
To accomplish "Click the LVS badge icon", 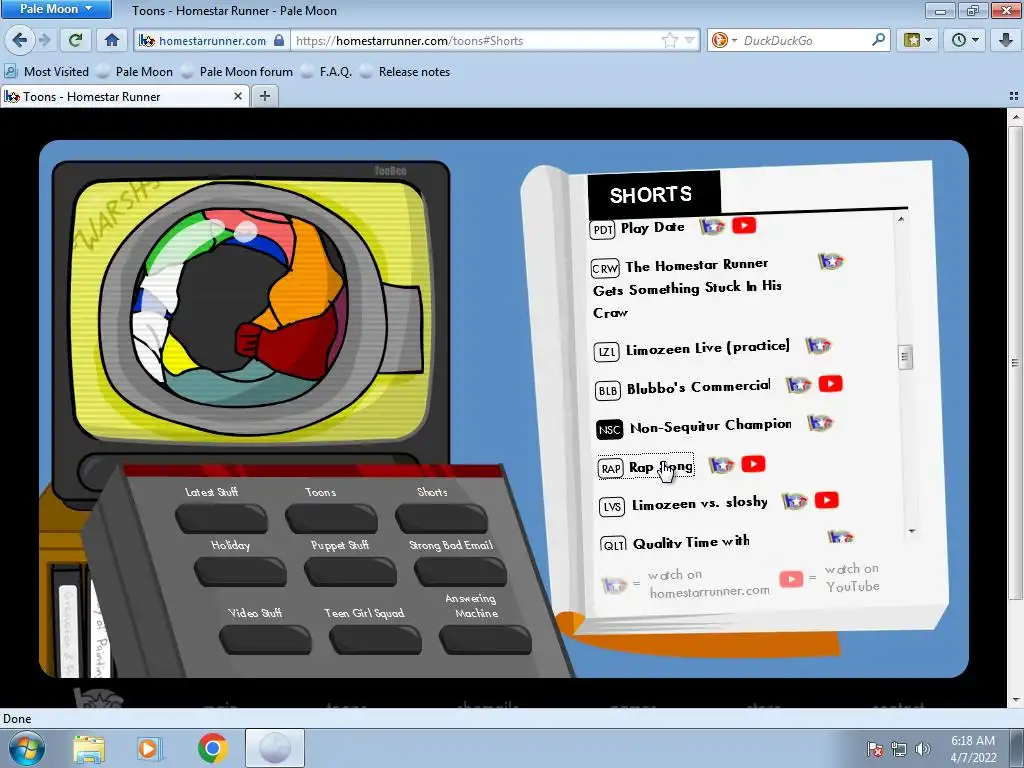I will click(612, 507).
